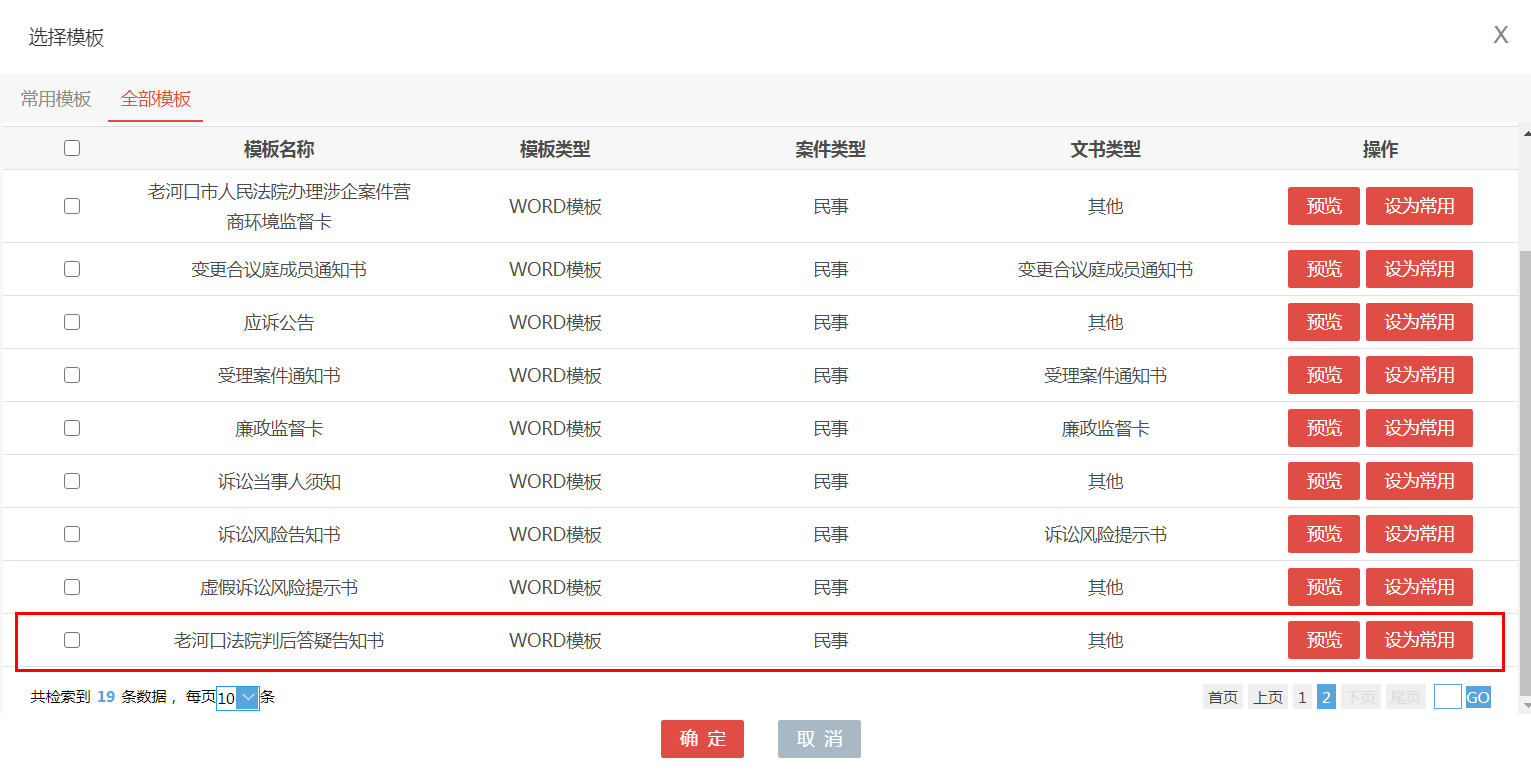Viewport: 1531px width, 775px height.
Task: Check the 老河口市人民法院办理涉企案件营商环境监督卡 row checkbox
Action: [72, 206]
